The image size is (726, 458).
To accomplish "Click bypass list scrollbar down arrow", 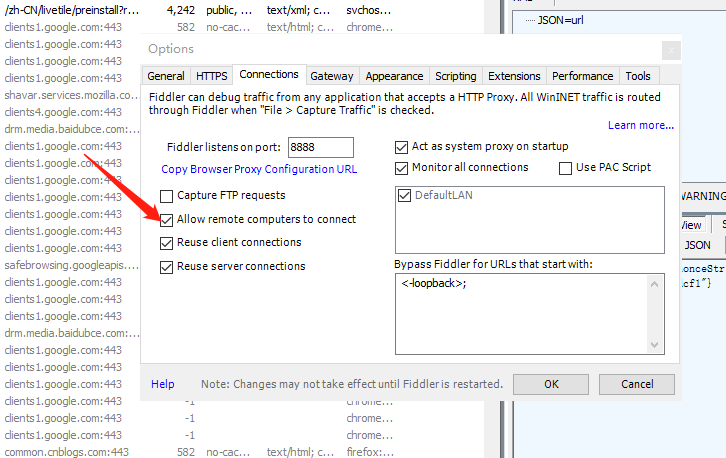I will [655, 345].
